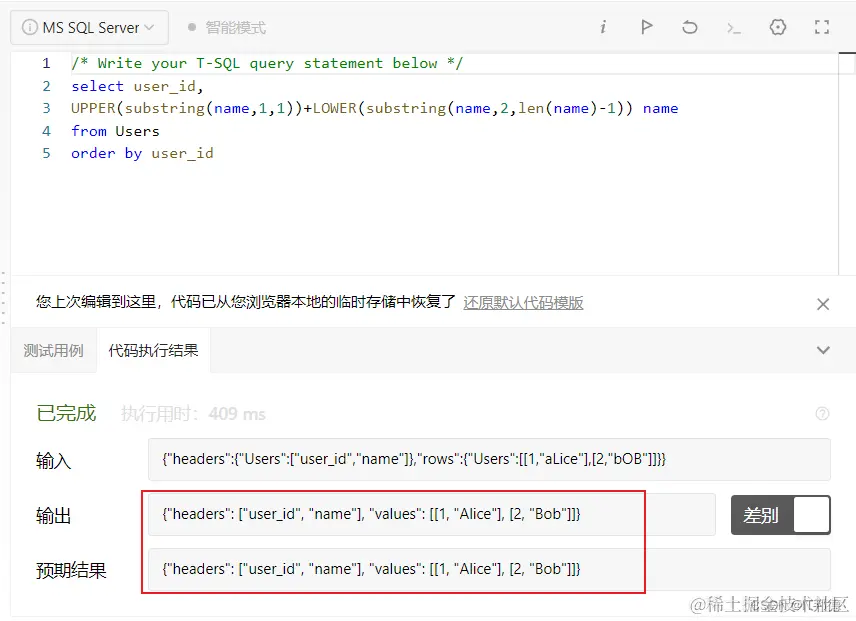This screenshot has width=856, height=621.
Task: Open the terminal console icon
Action: click(734, 28)
